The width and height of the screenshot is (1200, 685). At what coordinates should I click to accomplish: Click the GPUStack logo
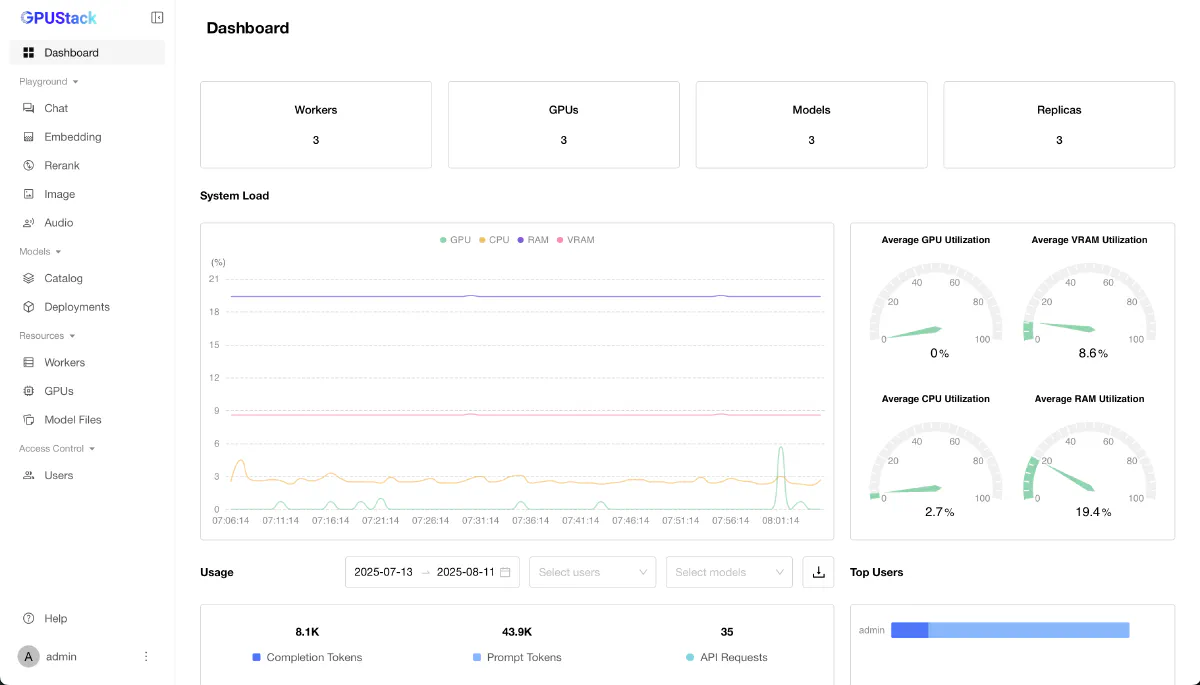59,17
